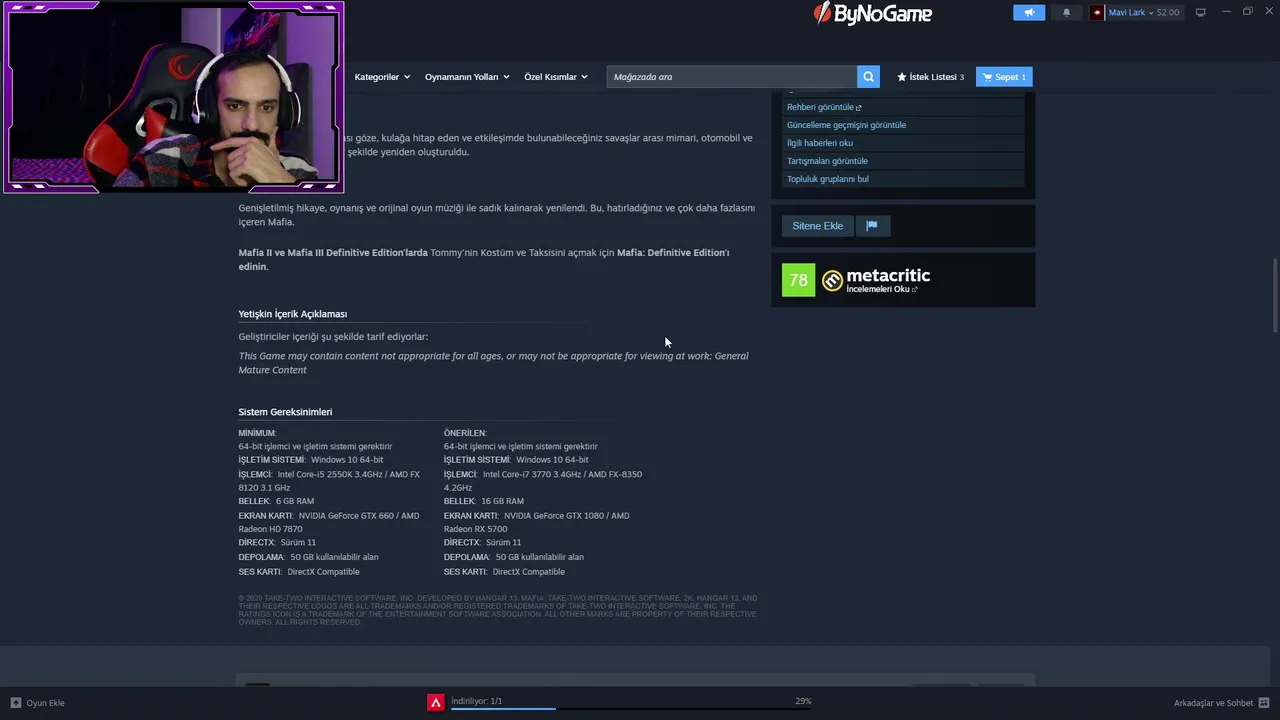Click the green Metacritic score 78 badge
Viewport: 1280px width, 720px height.
tap(798, 280)
